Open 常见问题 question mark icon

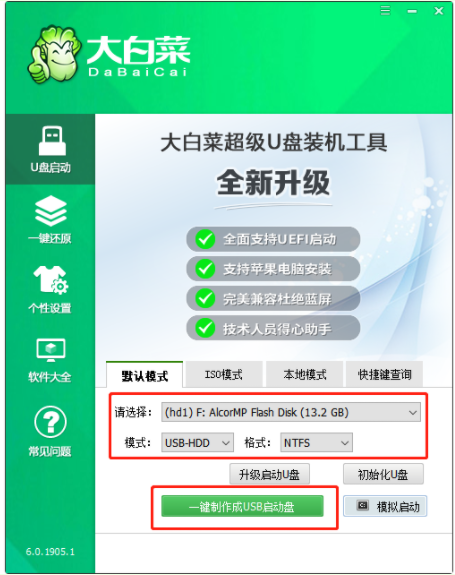tap(50, 422)
